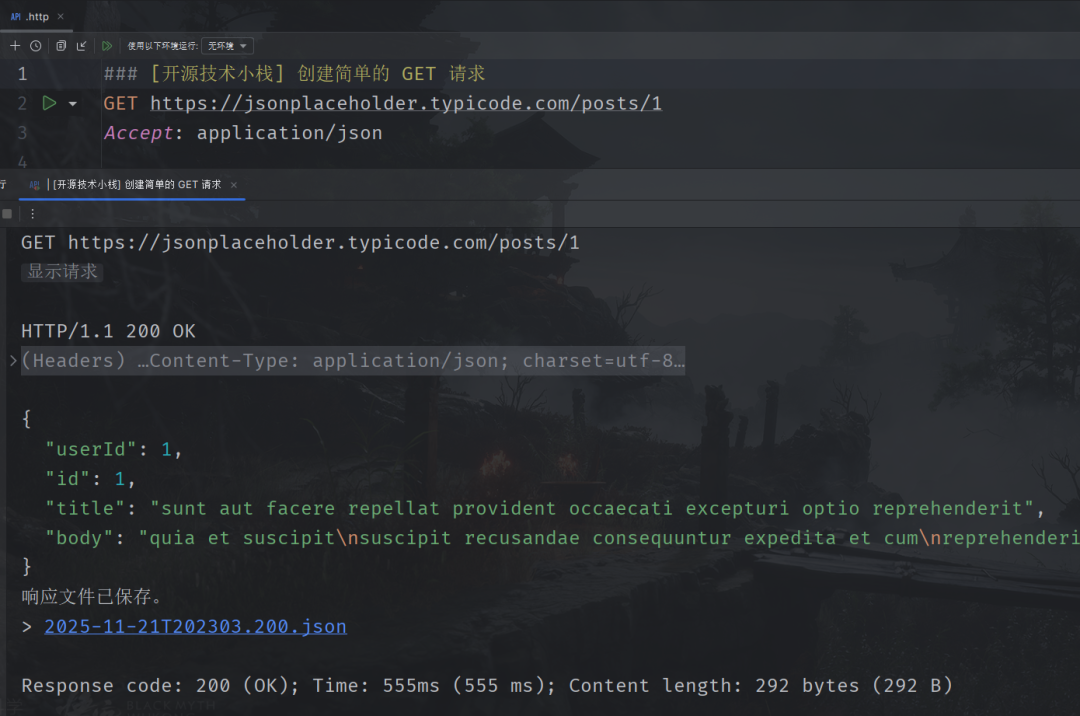
Task: Close the .http editor tab
Action: click(x=61, y=17)
